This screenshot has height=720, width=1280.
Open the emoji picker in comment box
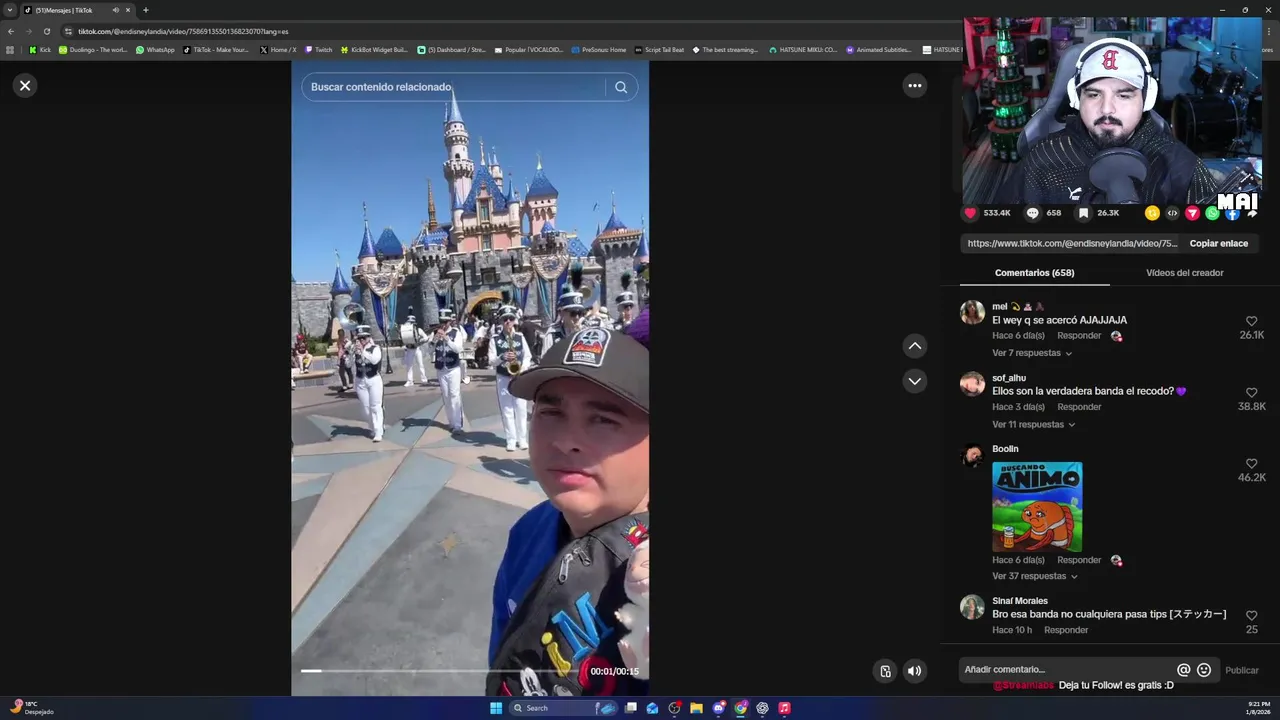coord(1204,670)
